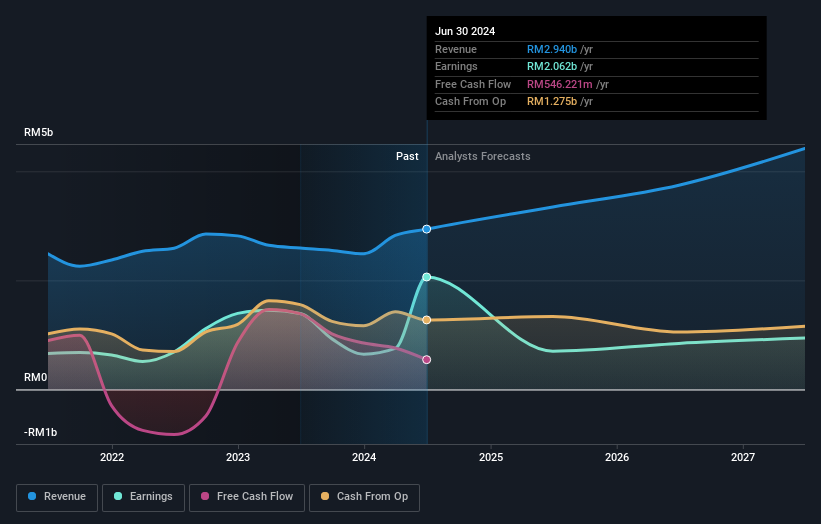Click the RM1.275b cash from op value
821x524 pixels.
[552, 102]
